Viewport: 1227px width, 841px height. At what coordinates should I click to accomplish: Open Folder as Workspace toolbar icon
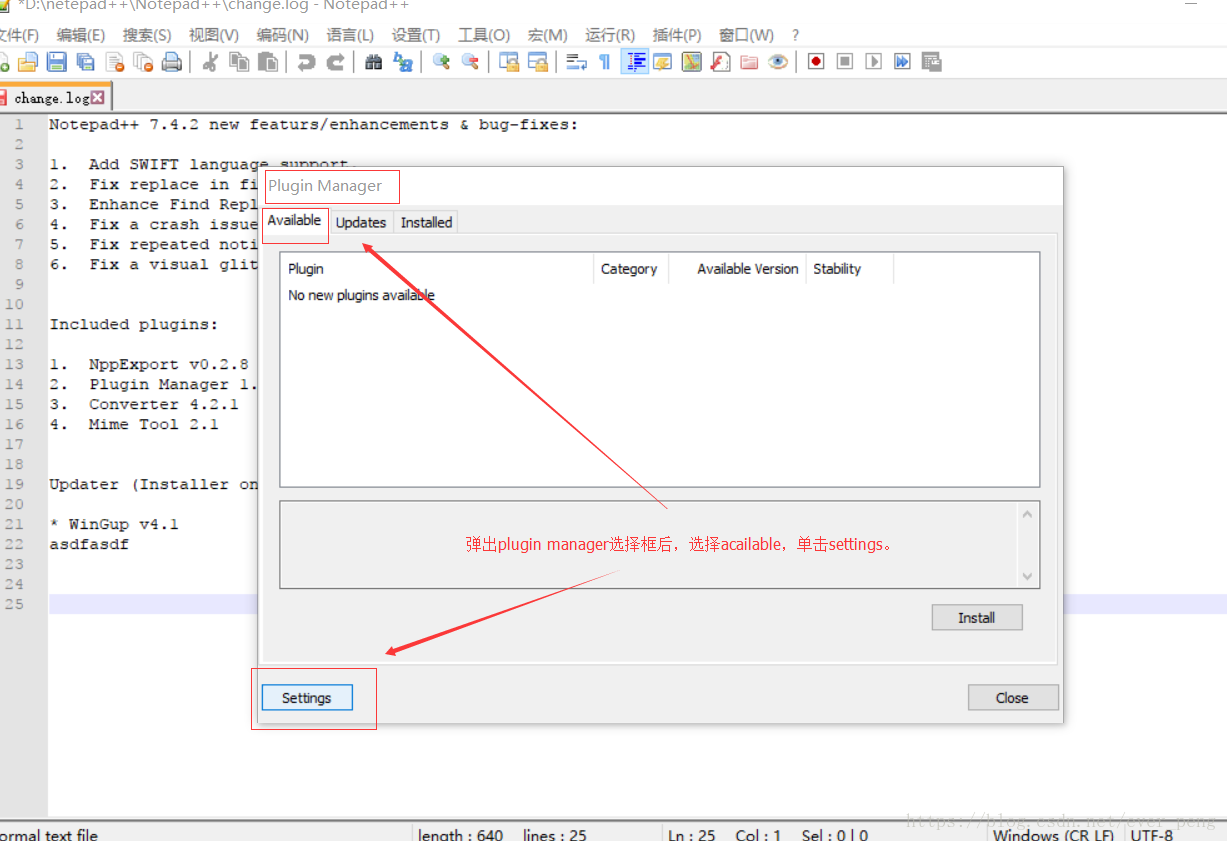pyautogui.click(x=749, y=62)
